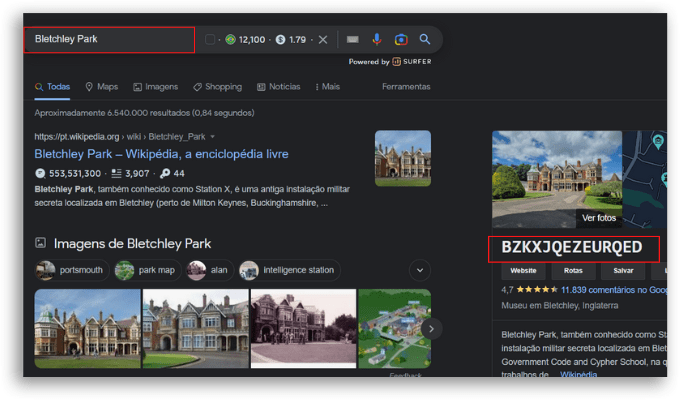700x400 pixels.
Task: Click the images section icon
Action: 41,243
